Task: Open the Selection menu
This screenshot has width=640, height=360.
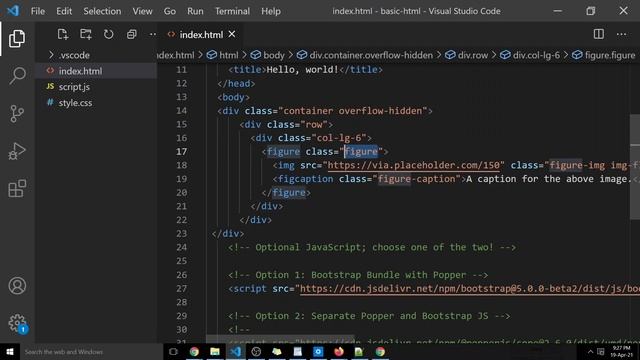Action: click(102, 11)
